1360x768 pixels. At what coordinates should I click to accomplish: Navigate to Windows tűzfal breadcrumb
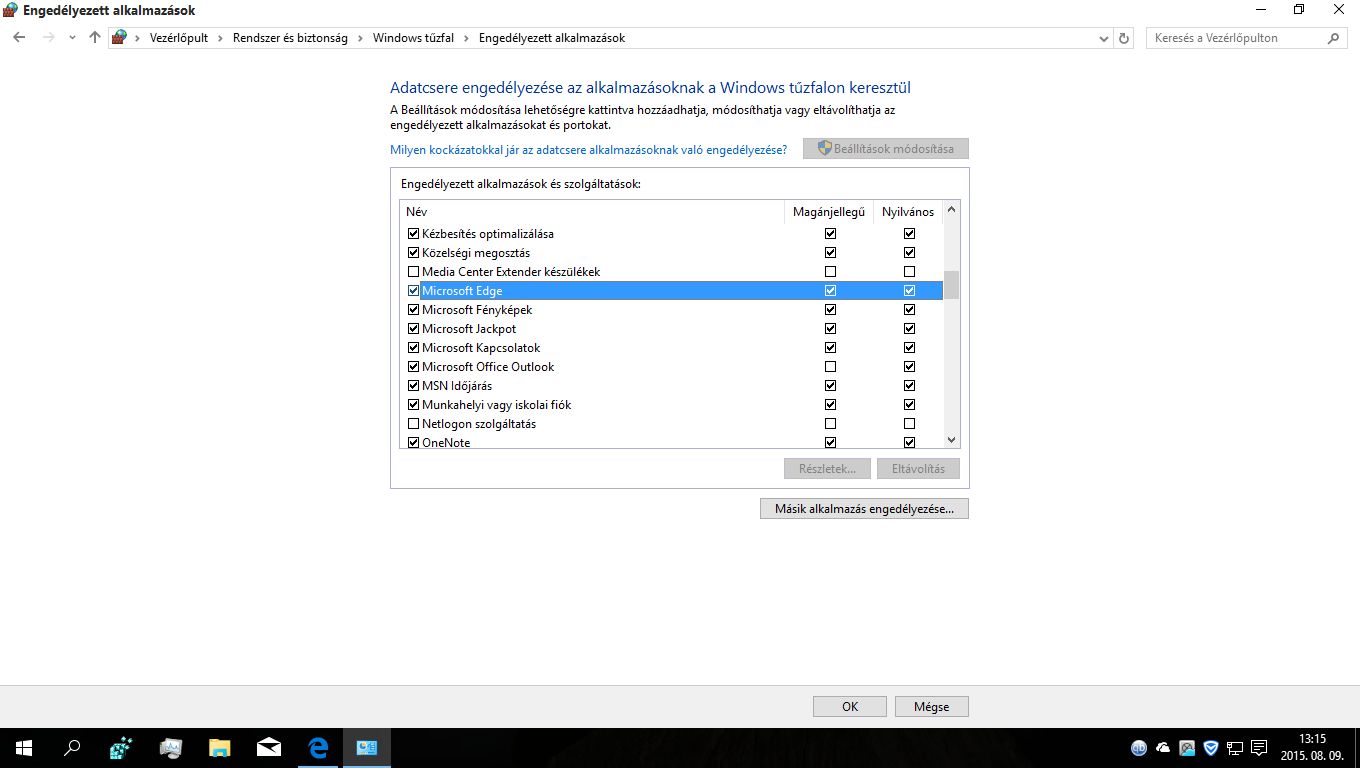click(x=413, y=38)
